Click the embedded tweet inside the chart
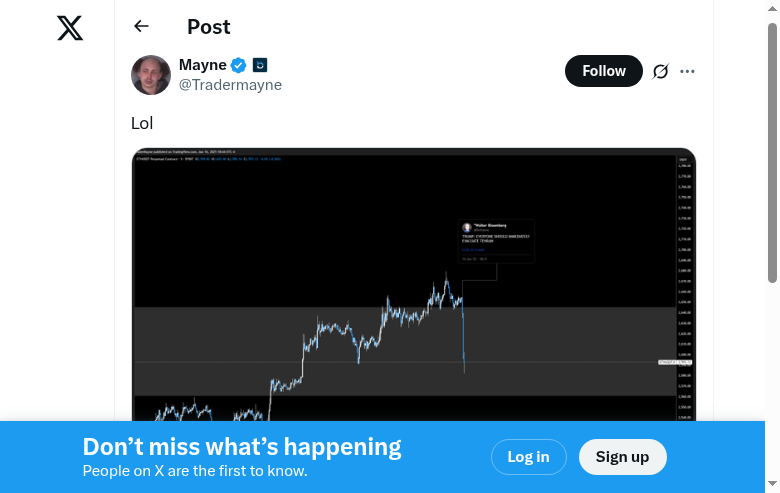The height and width of the screenshot is (493, 780). pyautogui.click(x=496, y=241)
